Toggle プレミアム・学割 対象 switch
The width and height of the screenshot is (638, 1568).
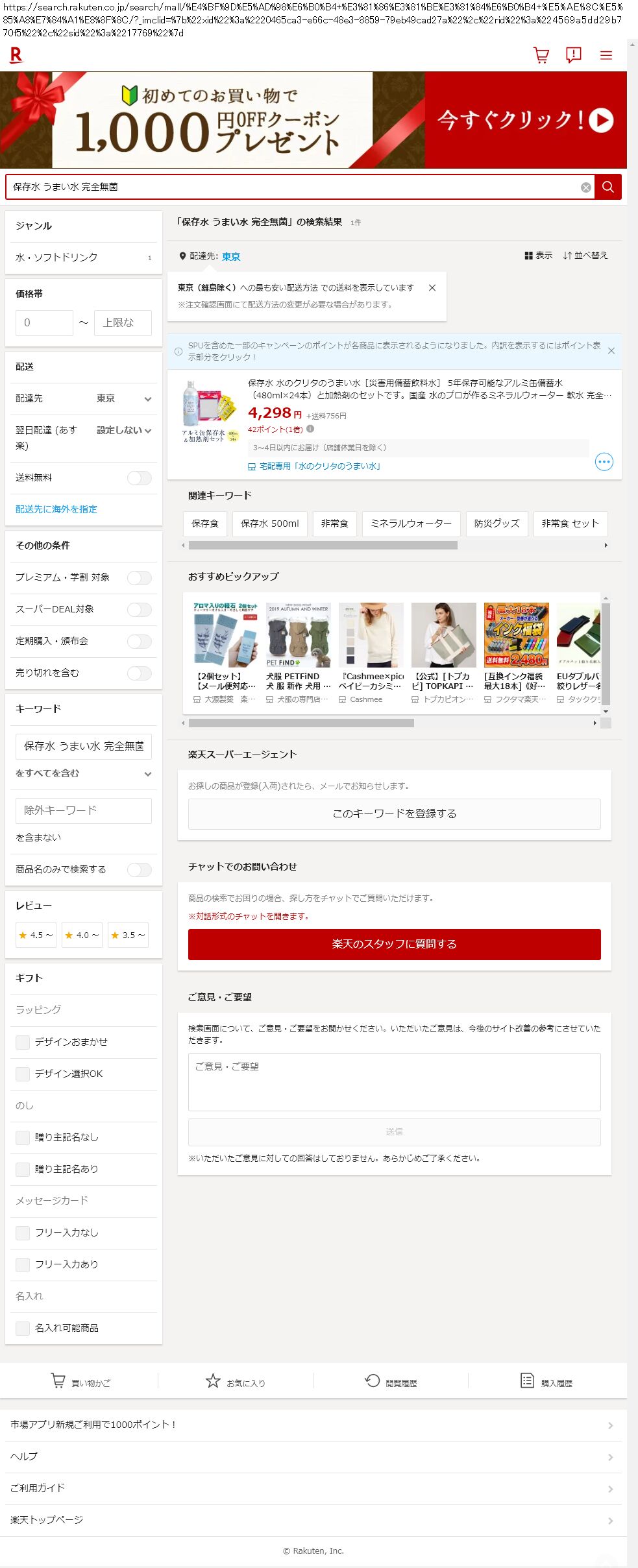(139, 578)
